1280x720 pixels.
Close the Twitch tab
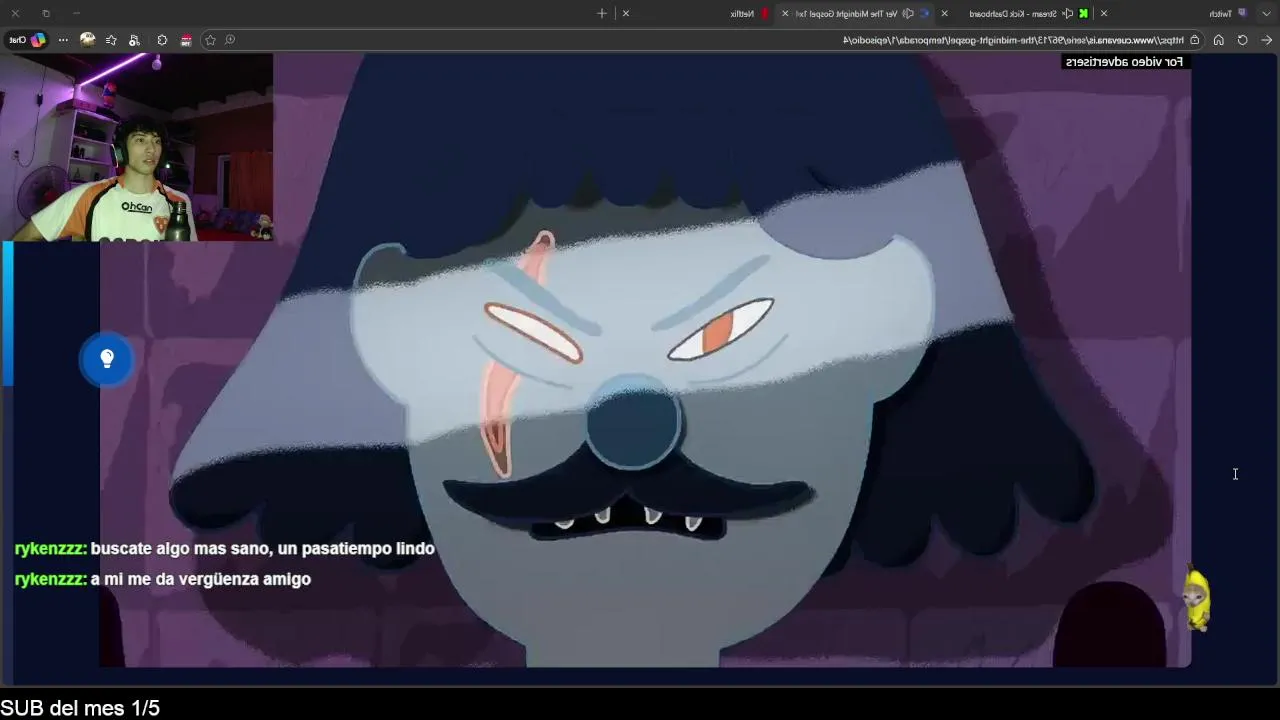pos(1104,13)
